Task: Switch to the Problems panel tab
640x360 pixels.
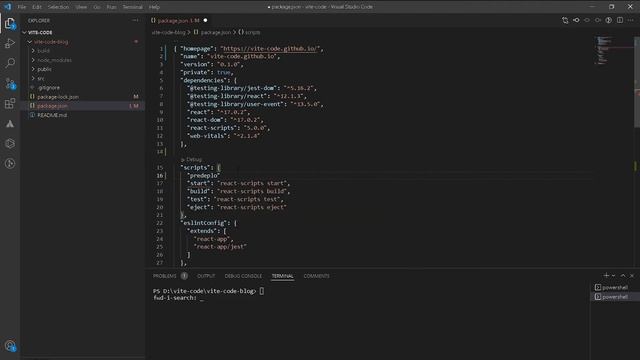Action: (x=165, y=276)
